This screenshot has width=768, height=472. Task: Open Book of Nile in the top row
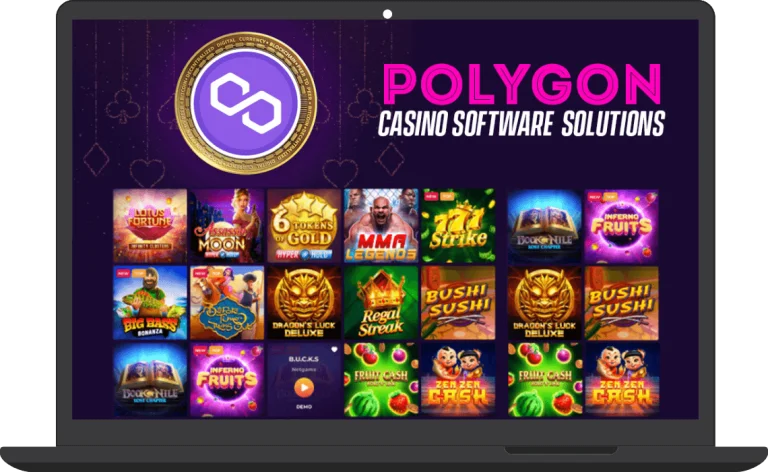[x=545, y=226]
